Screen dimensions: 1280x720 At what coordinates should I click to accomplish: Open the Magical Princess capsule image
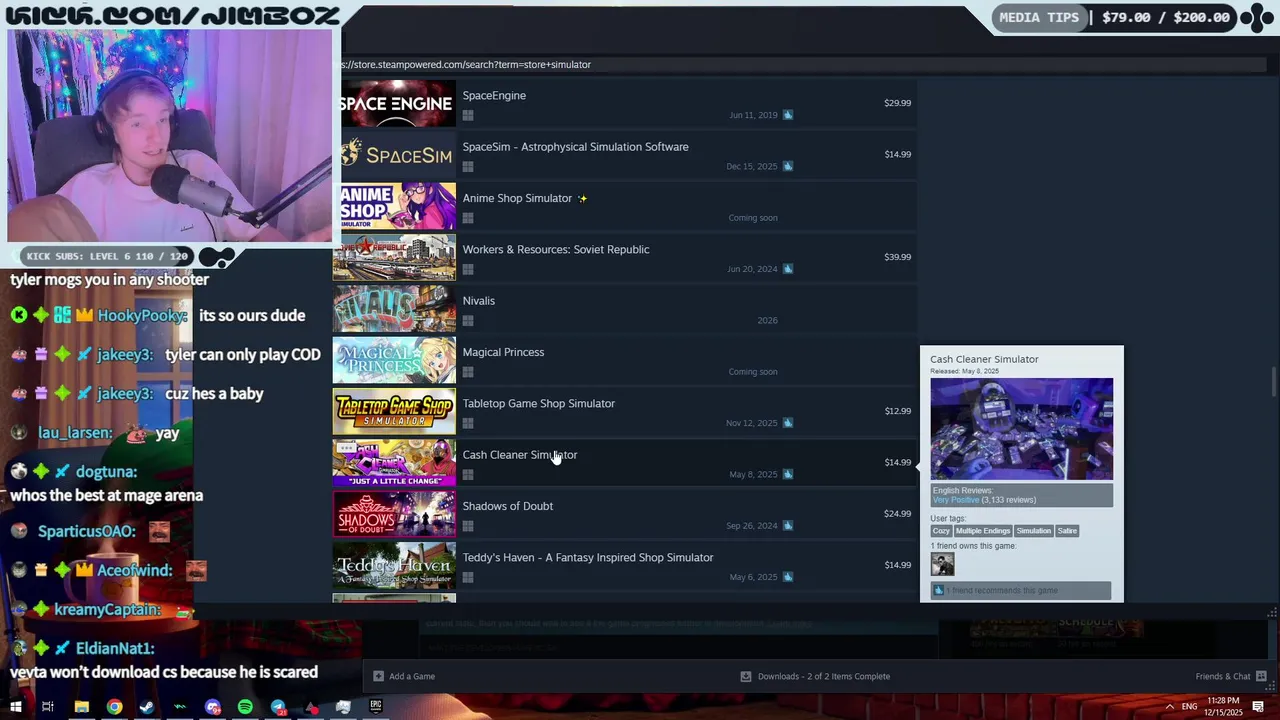(394, 360)
